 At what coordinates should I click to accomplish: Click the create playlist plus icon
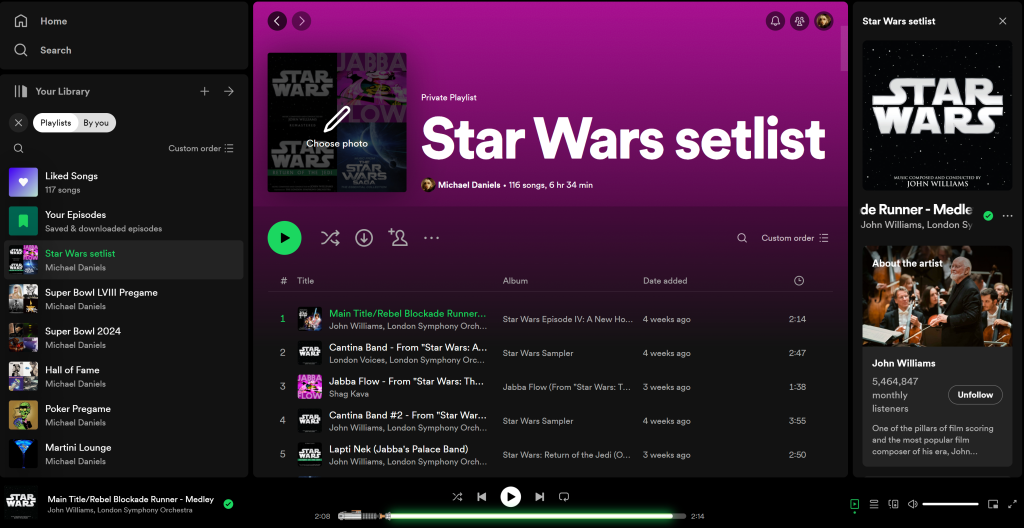205,91
